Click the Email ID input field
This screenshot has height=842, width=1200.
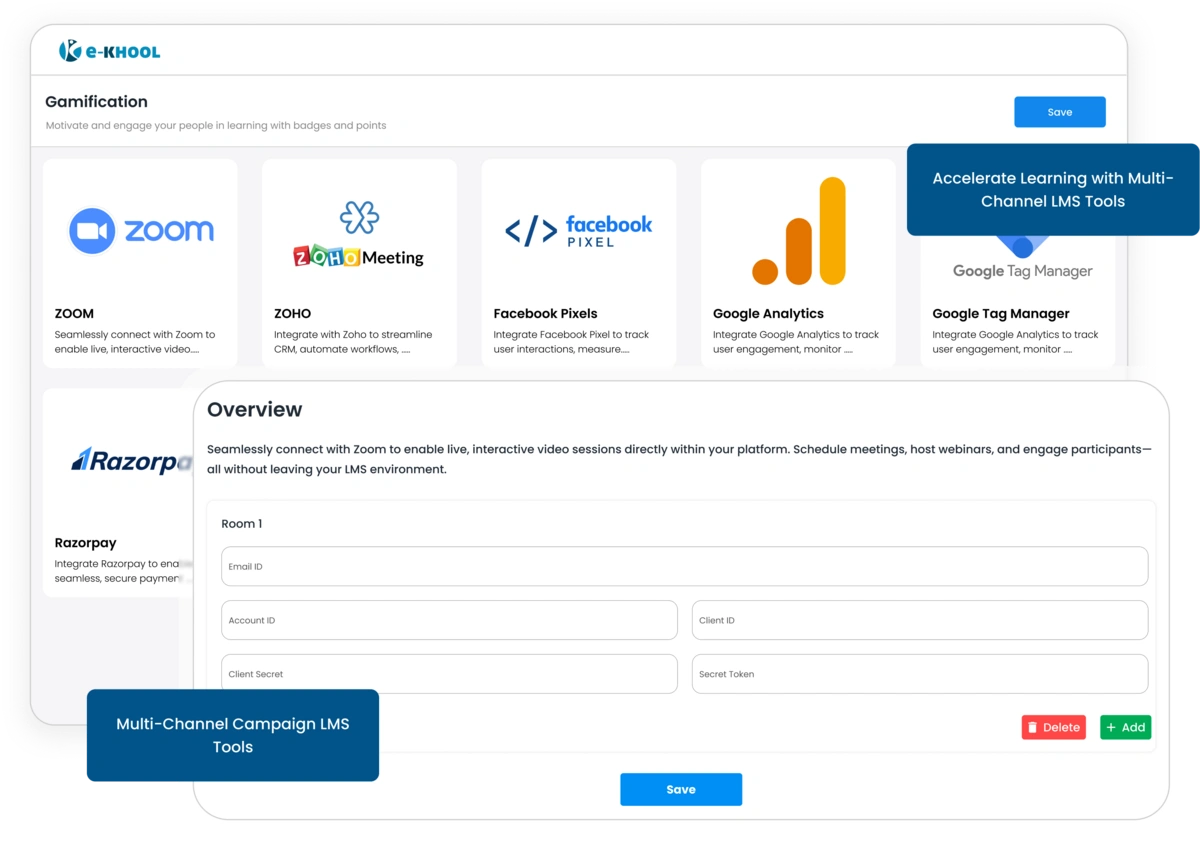tap(683, 566)
